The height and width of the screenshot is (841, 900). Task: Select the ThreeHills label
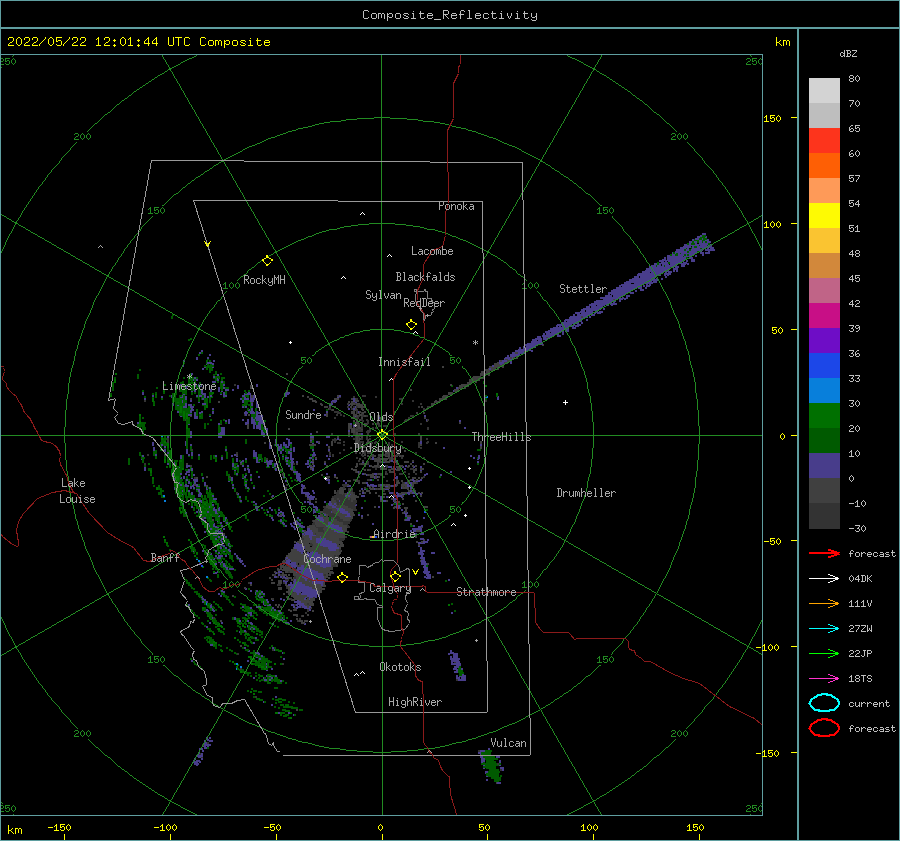click(502, 437)
